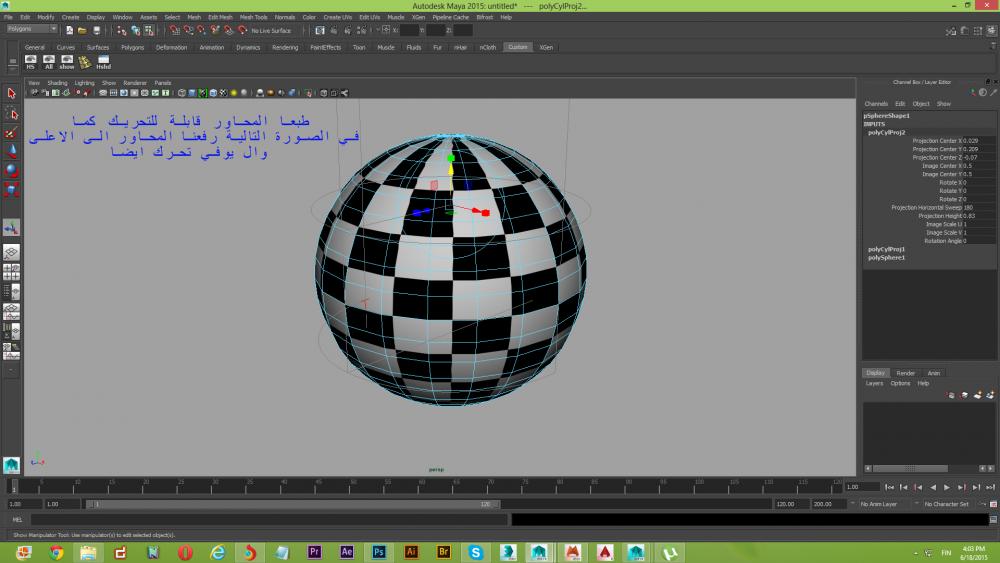Open the Polygons menu set dropdown
This screenshot has width=1000, height=563.
pyautogui.click(x=32, y=29)
